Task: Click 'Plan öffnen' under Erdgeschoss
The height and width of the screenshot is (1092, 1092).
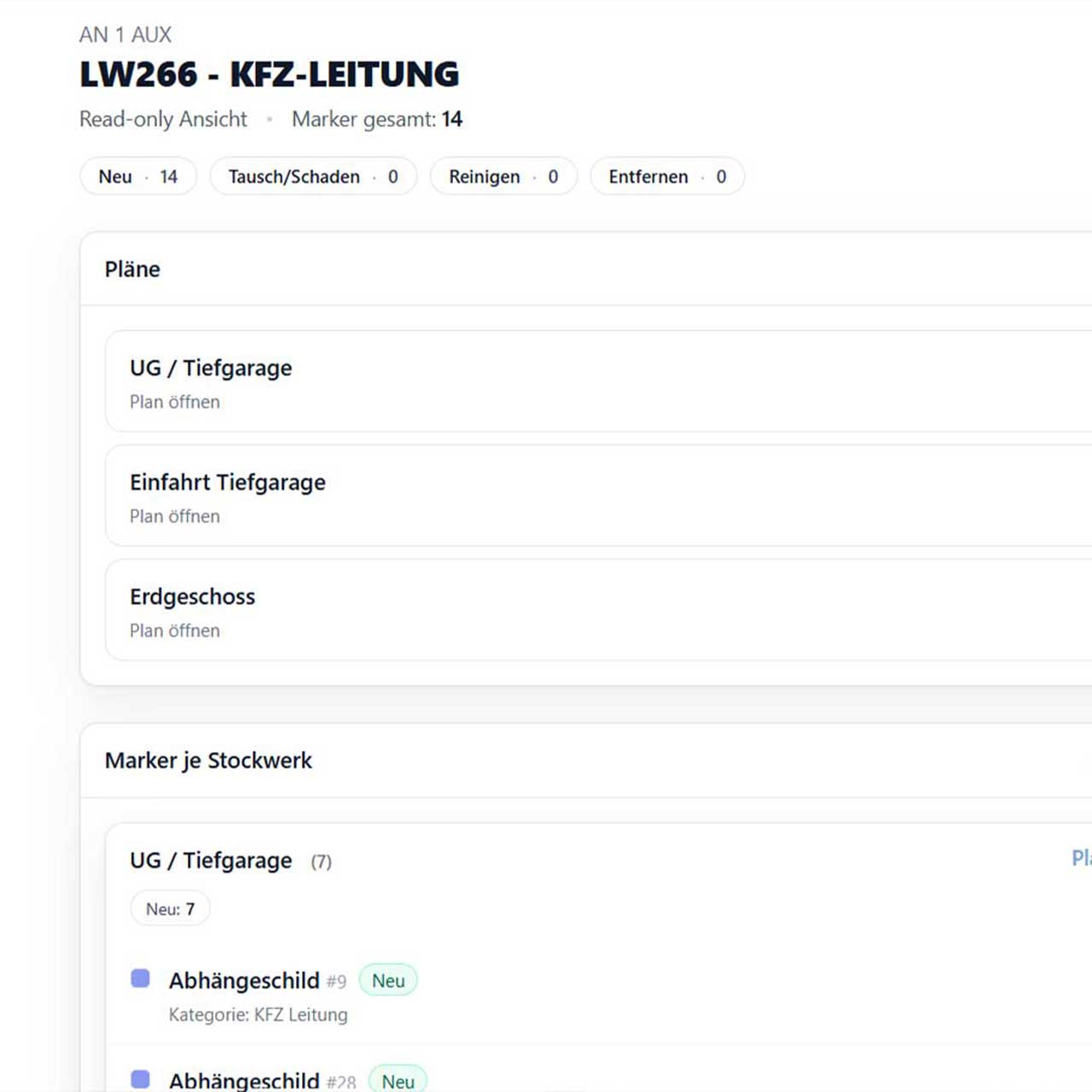Action: (175, 630)
